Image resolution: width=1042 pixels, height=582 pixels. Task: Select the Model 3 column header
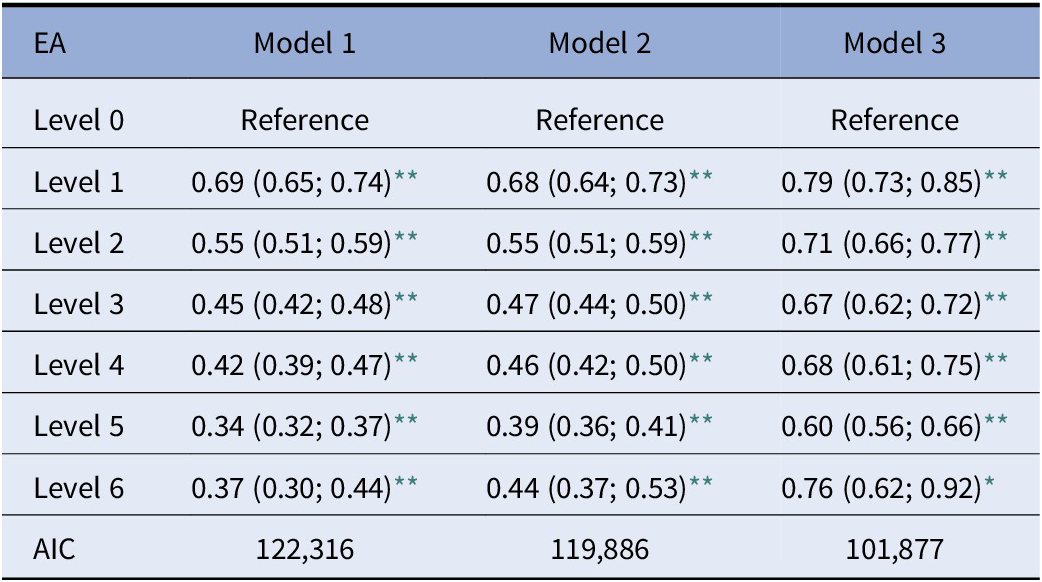click(894, 44)
